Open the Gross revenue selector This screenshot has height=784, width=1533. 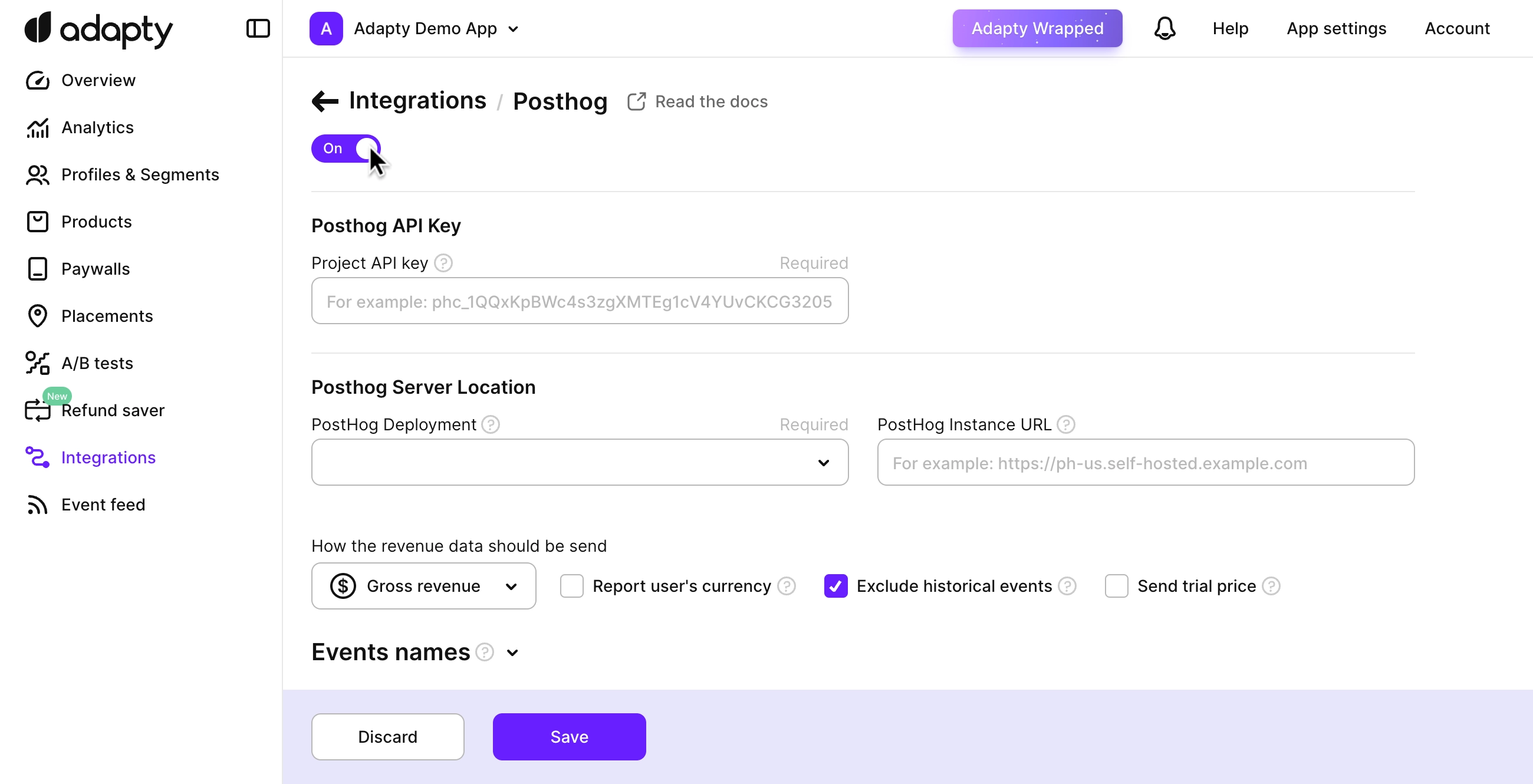pos(423,585)
